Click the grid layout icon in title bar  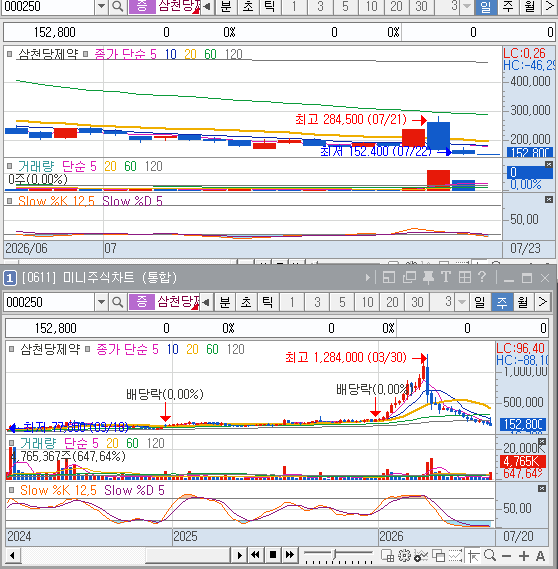point(465,277)
